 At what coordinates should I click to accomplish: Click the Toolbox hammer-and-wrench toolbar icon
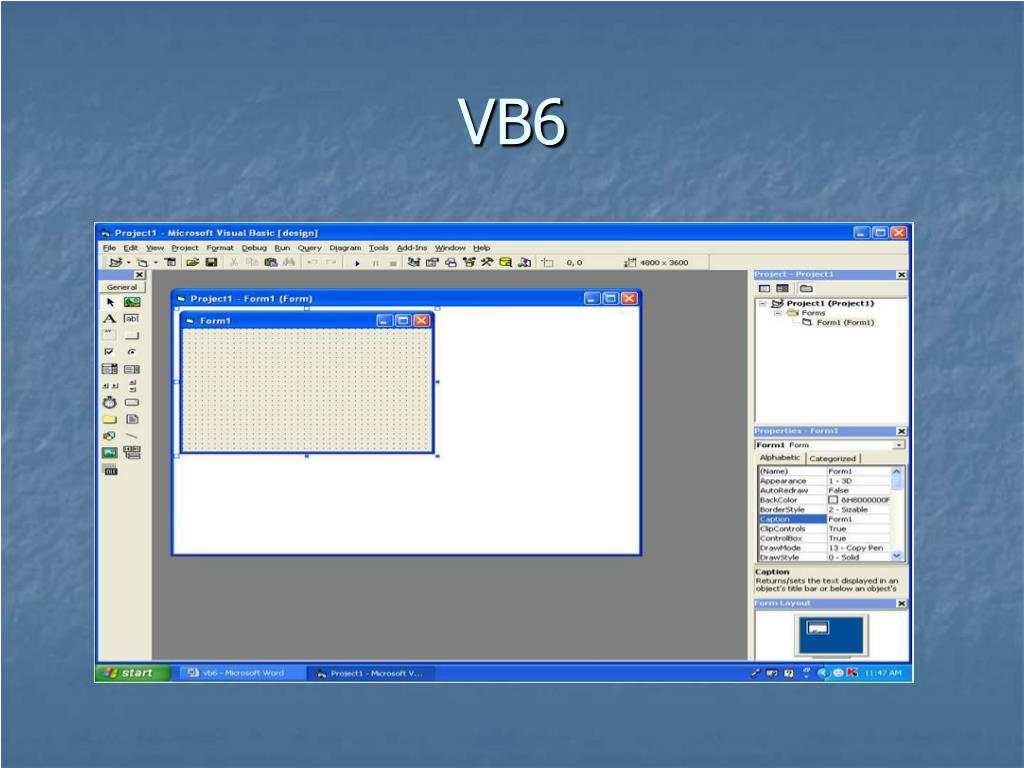[487, 263]
